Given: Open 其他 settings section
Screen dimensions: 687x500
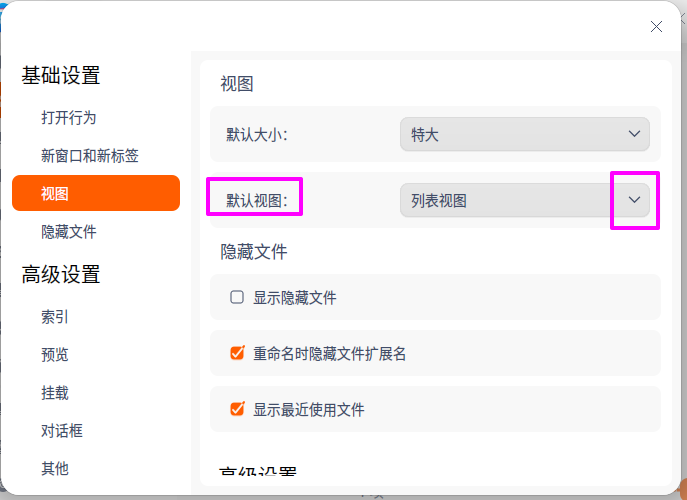Looking at the screenshot, I should coord(55,468).
